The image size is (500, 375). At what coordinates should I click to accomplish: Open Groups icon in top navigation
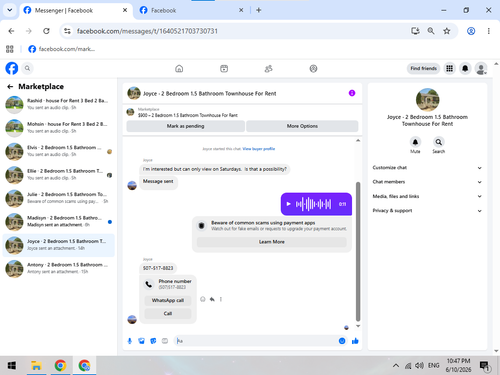(x=313, y=69)
